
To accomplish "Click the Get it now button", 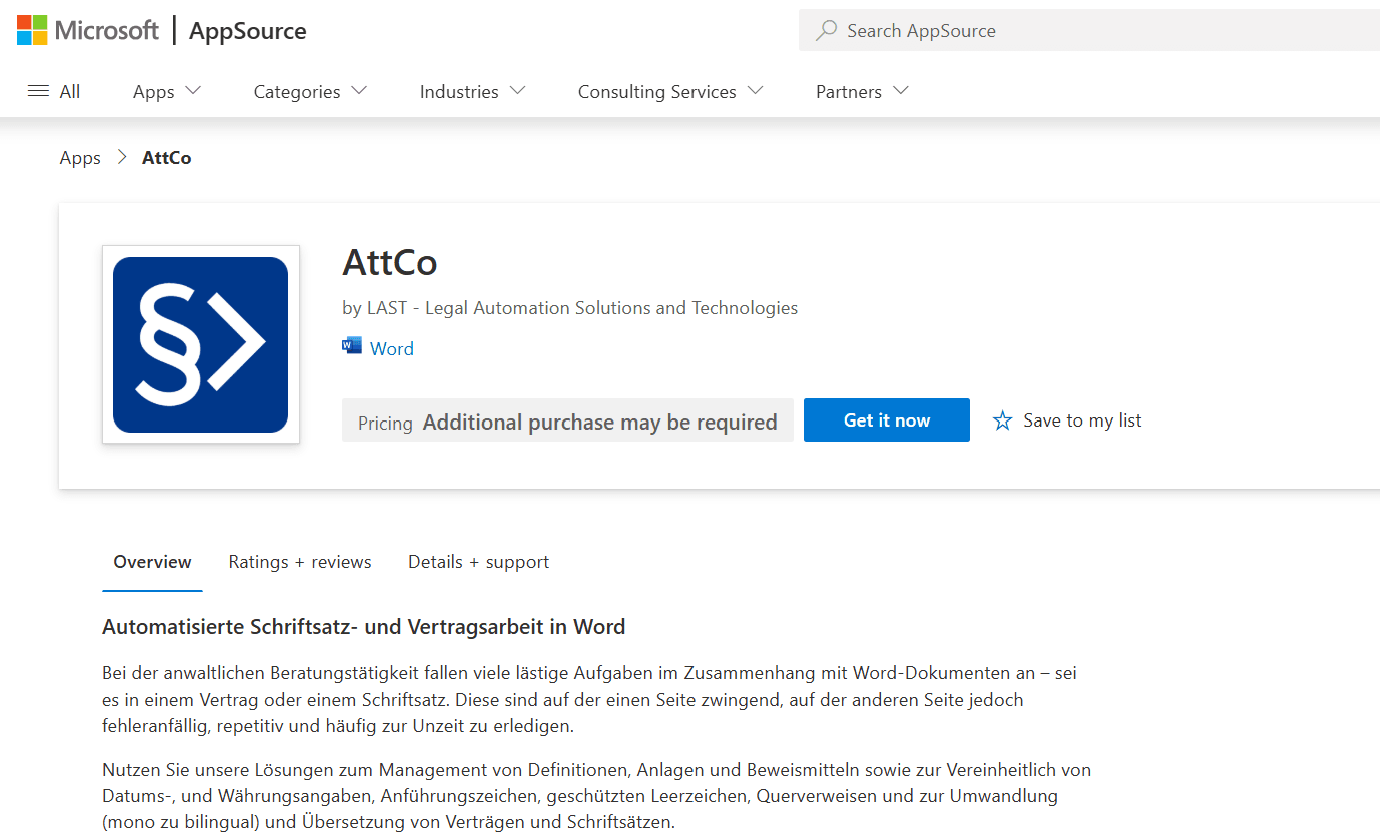I will pyautogui.click(x=886, y=420).
